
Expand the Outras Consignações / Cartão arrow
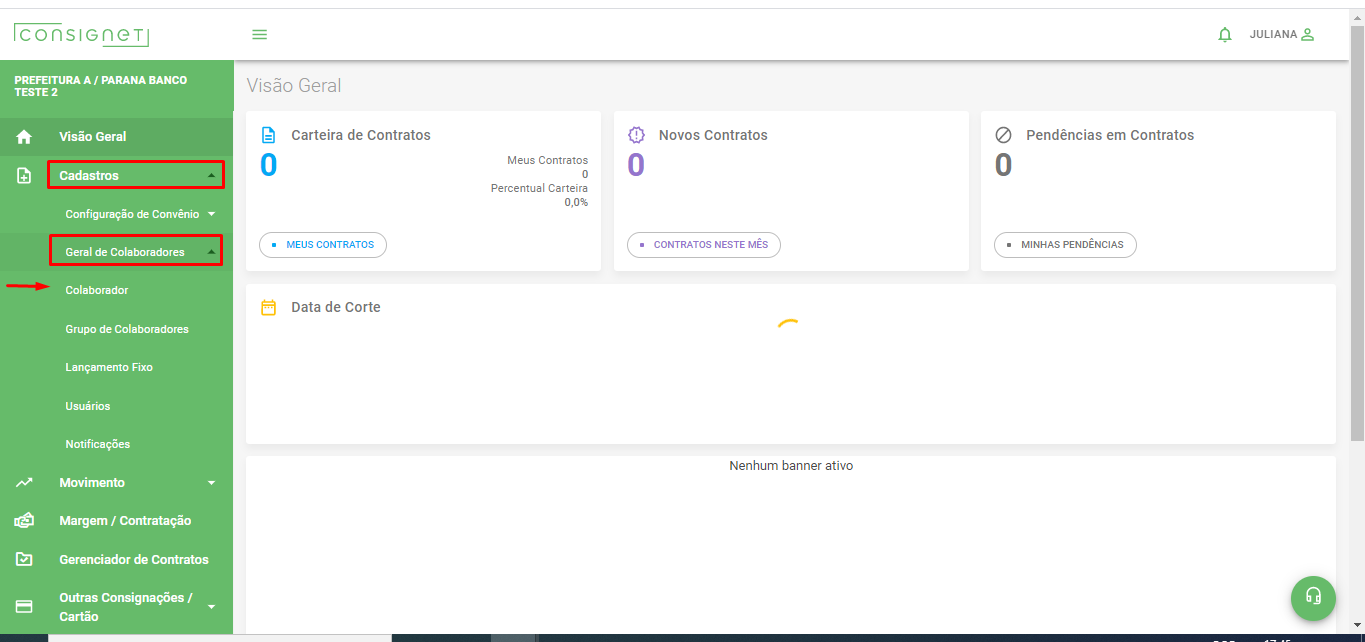coord(211,607)
